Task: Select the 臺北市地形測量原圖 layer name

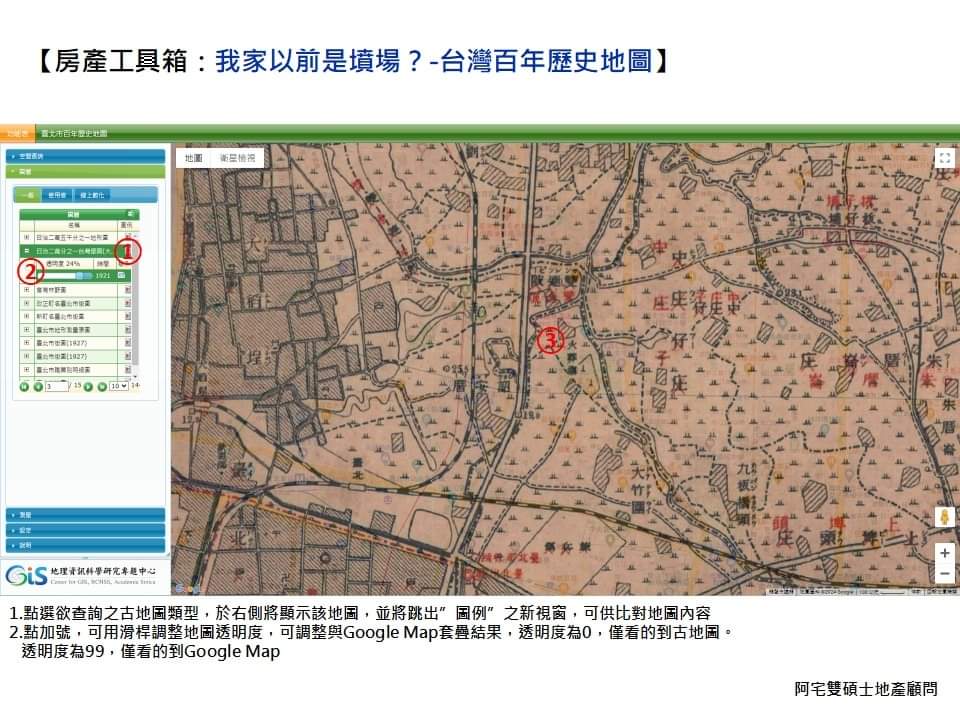Action: click(x=63, y=329)
